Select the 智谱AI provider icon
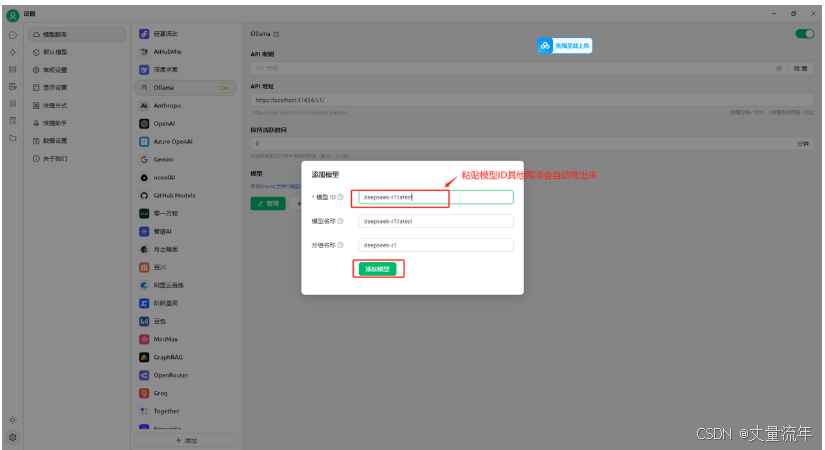This screenshot has height=450, width=825. [144, 231]
